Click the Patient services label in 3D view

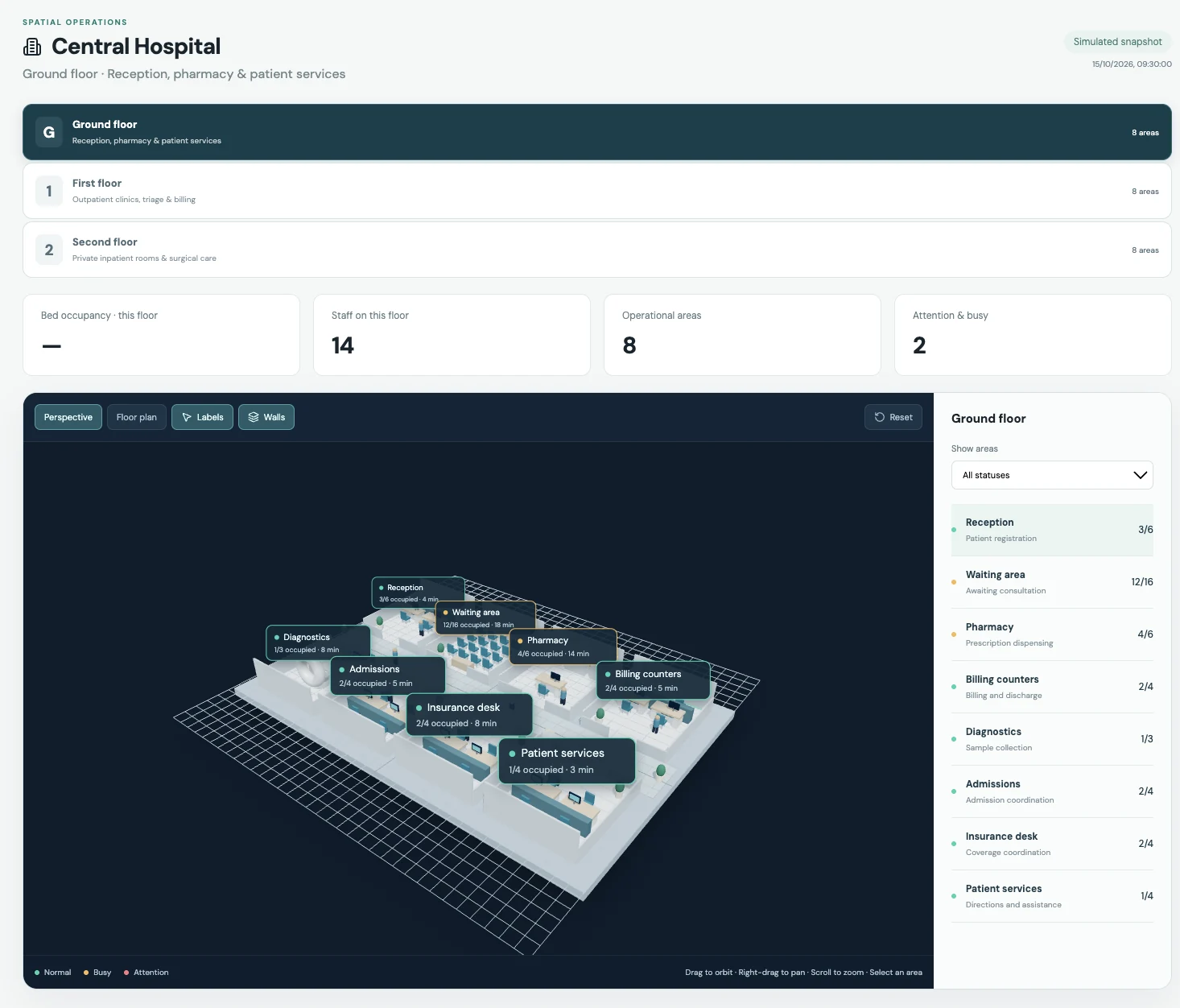click(567, 761)
